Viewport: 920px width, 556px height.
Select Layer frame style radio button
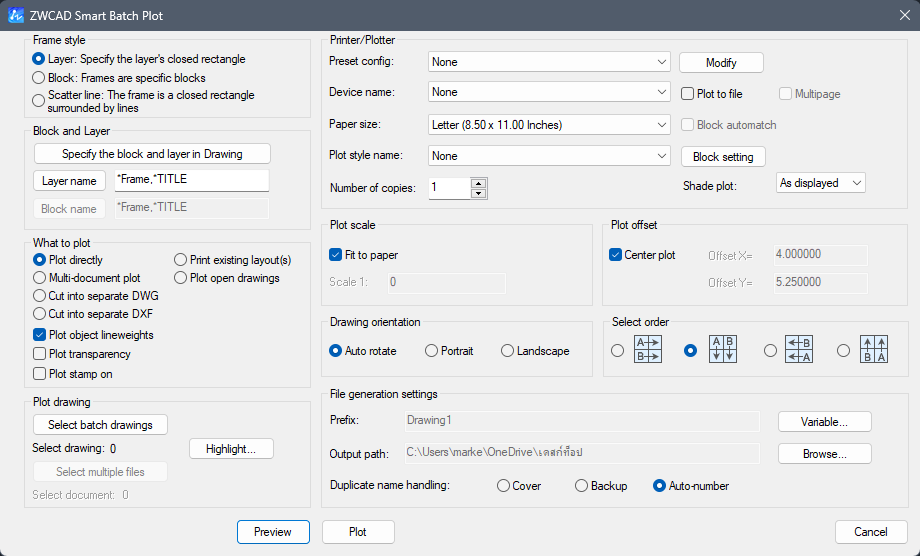click(x=39, y=59)
